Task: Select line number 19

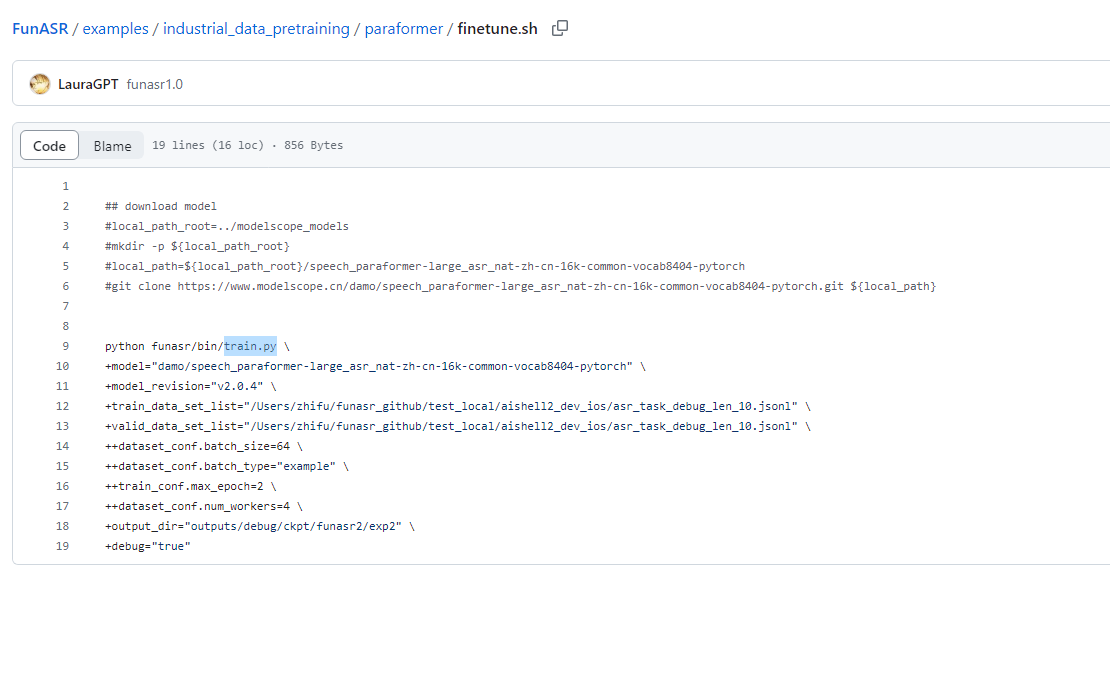Action: 62,546
